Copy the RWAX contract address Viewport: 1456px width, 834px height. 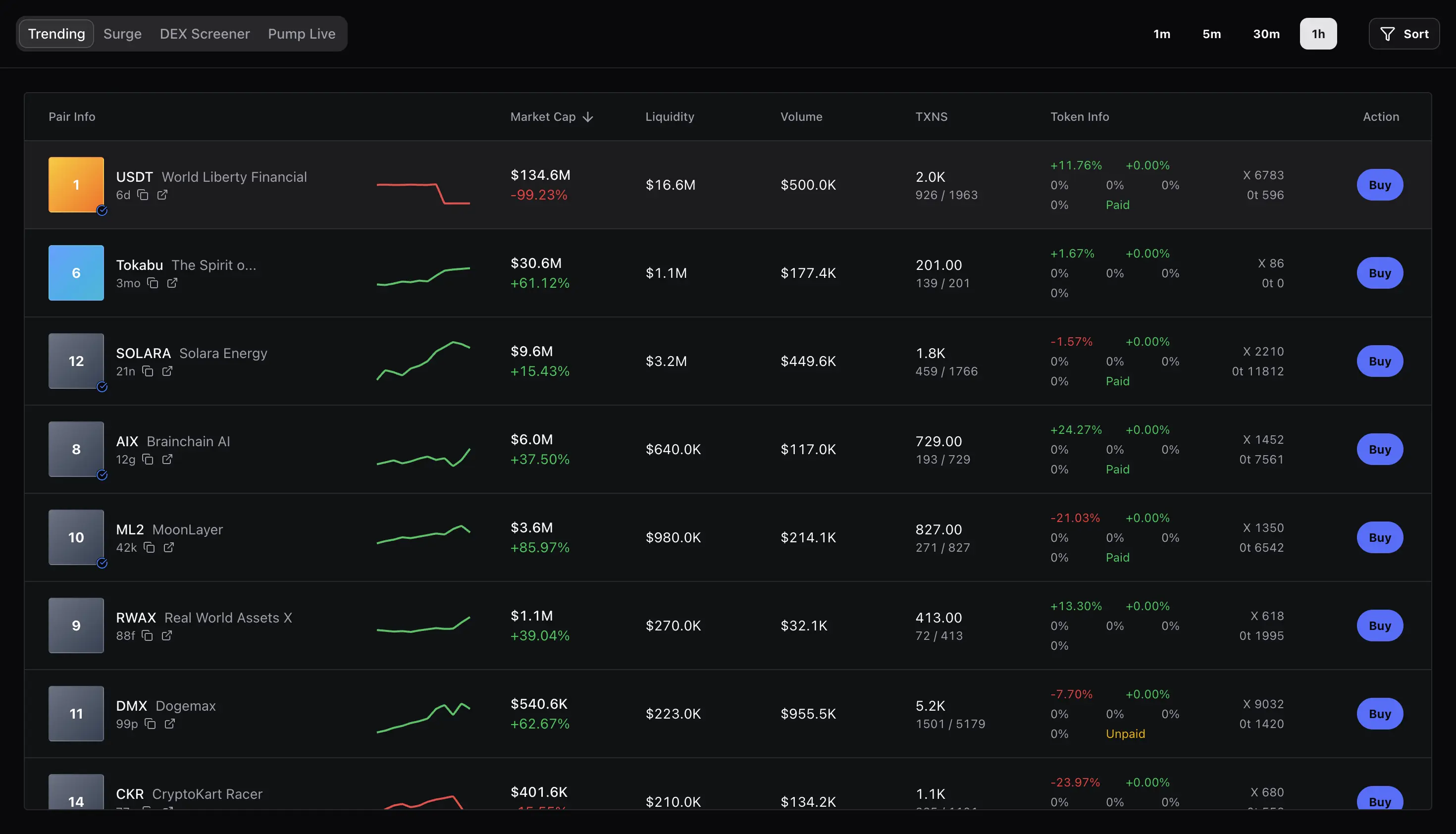pyautogui.click(x=147, y=635)
